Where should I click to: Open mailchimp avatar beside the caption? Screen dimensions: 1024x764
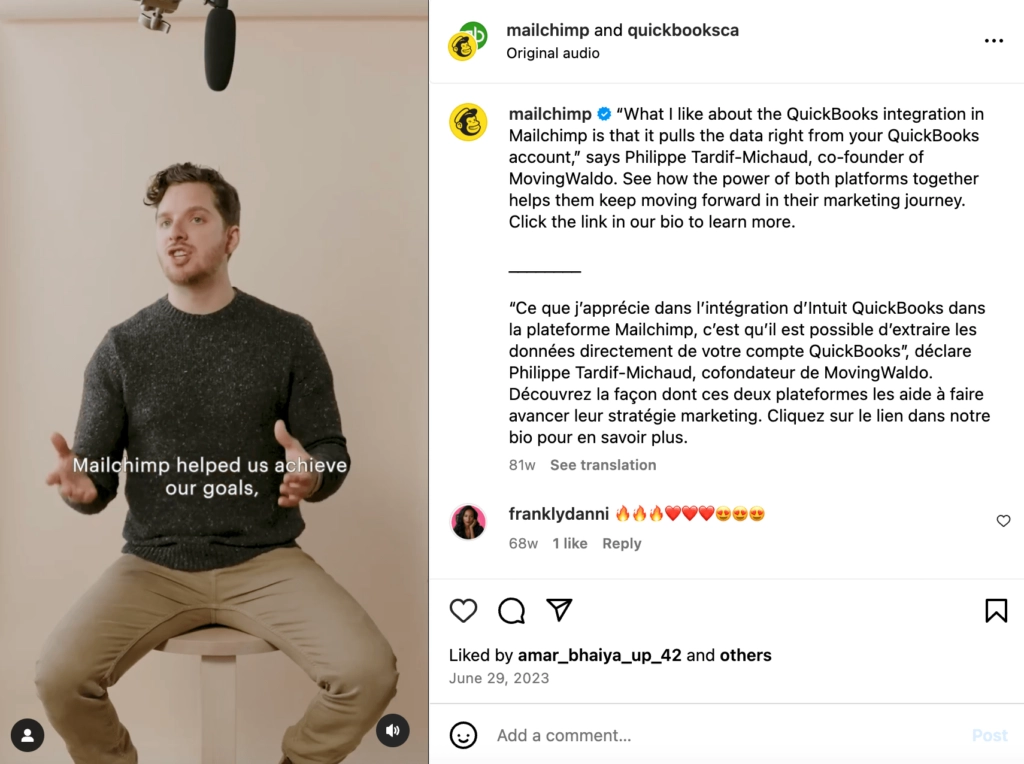468,122
